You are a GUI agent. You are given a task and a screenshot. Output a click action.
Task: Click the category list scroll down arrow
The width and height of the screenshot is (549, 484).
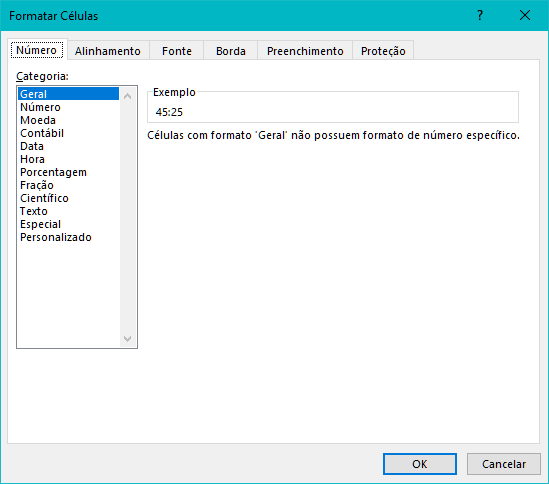click(x=128, y=338)
